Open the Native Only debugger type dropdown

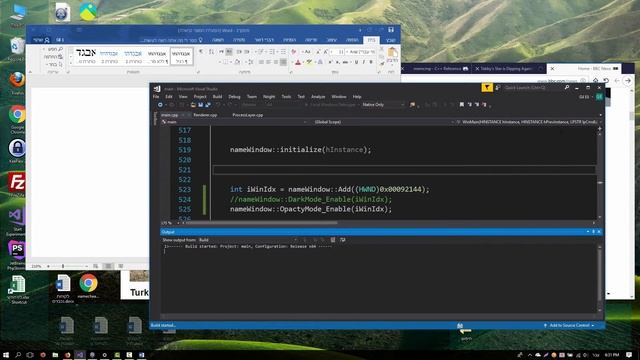click(383, 105)
